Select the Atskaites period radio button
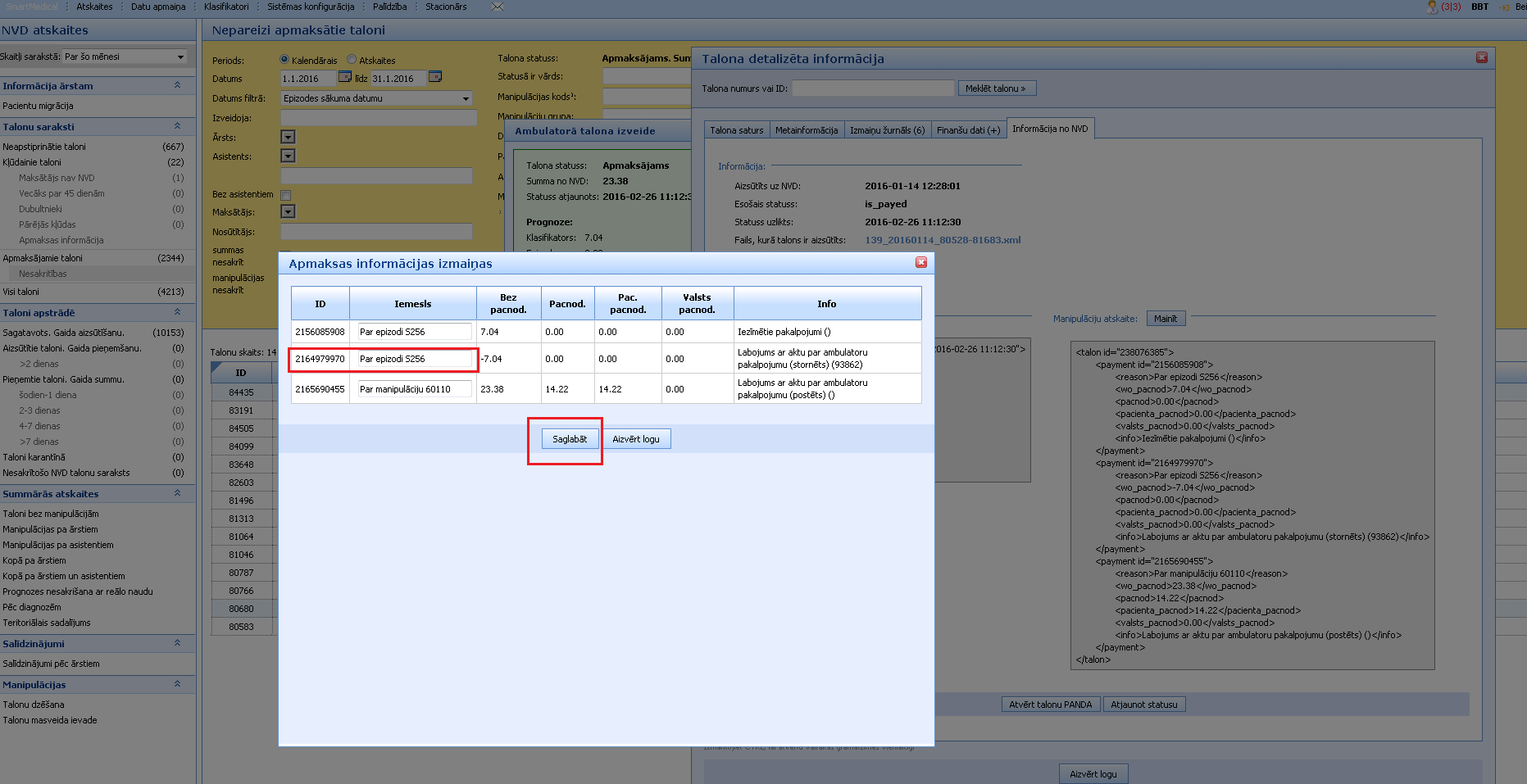This screenshot has height=784, width=1527. (x=352, y=59)
